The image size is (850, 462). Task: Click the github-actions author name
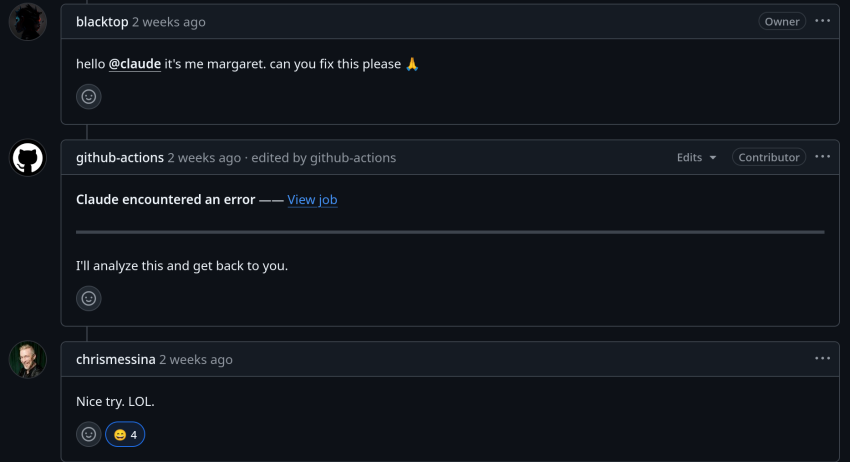click(x=120, y=158)
